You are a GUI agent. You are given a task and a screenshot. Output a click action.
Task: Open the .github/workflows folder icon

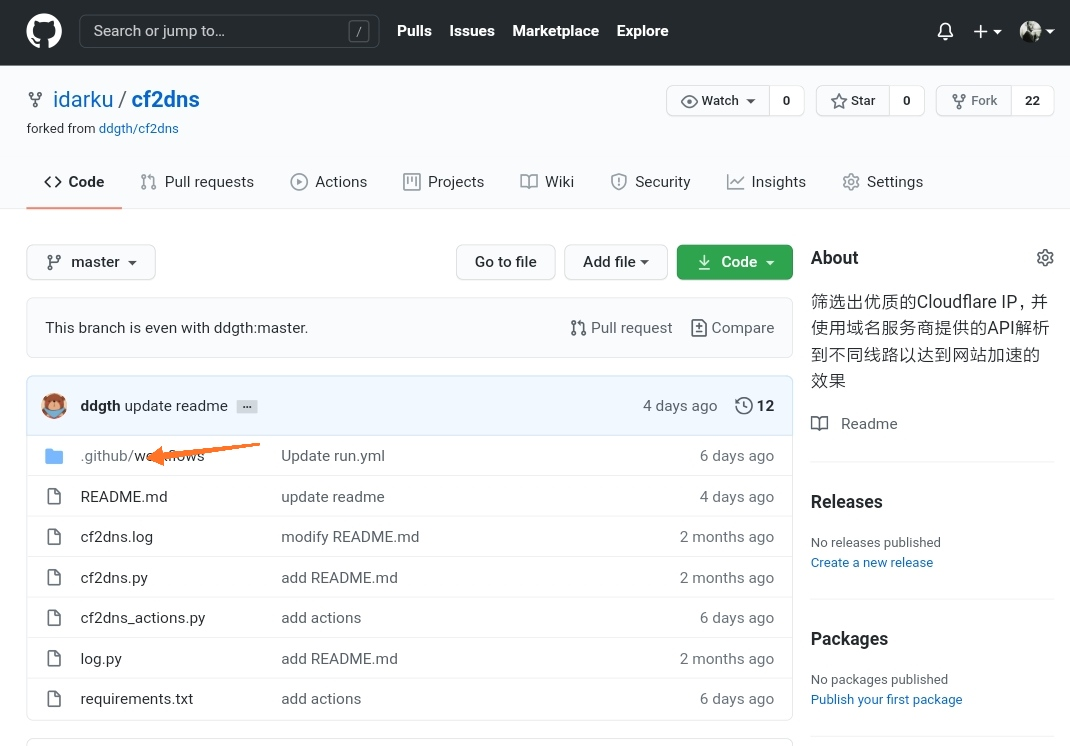tap(54, 456)
